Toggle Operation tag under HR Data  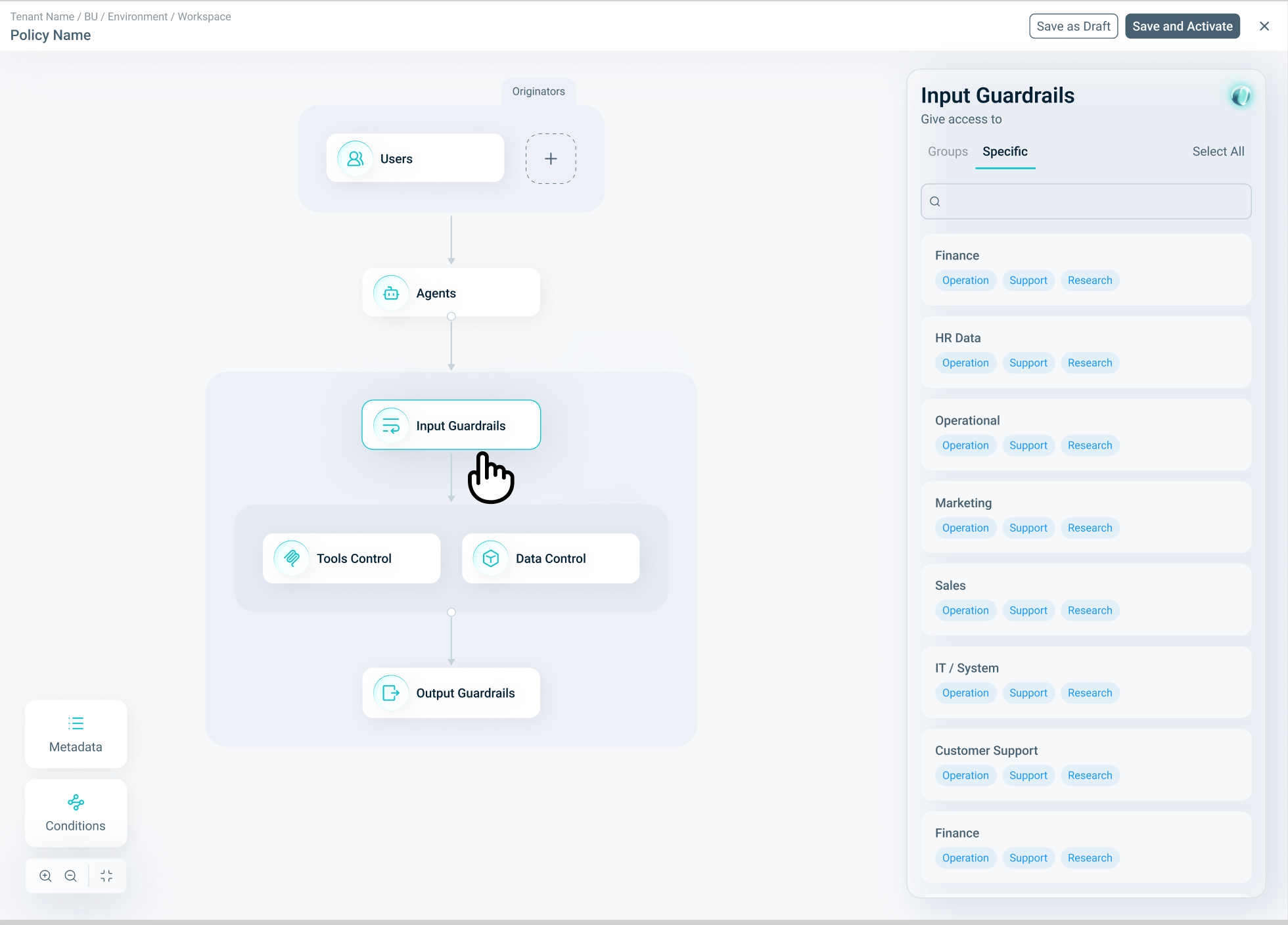(965, 363)
